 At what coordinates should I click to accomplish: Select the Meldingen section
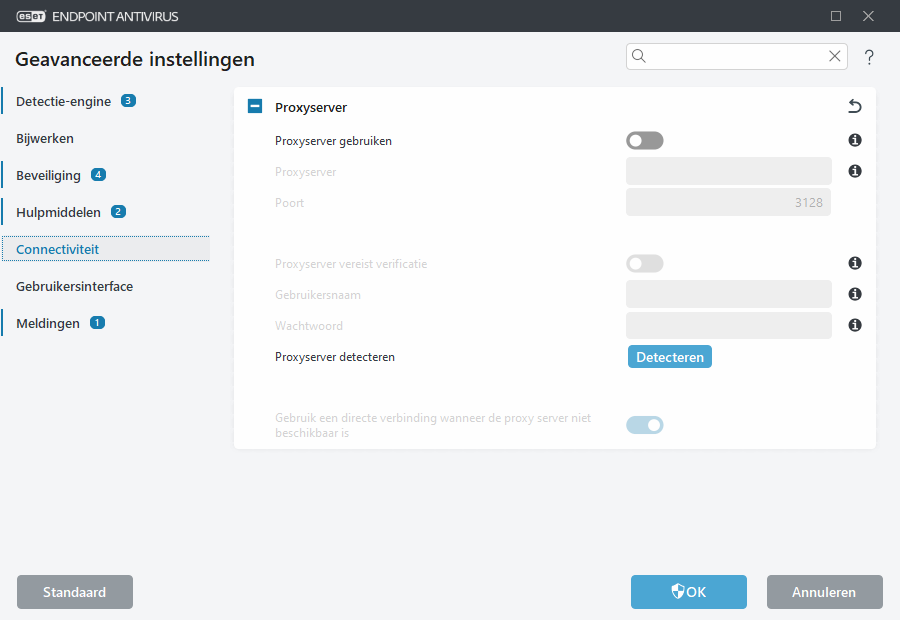pyautogui.click(x=47, y=323)
